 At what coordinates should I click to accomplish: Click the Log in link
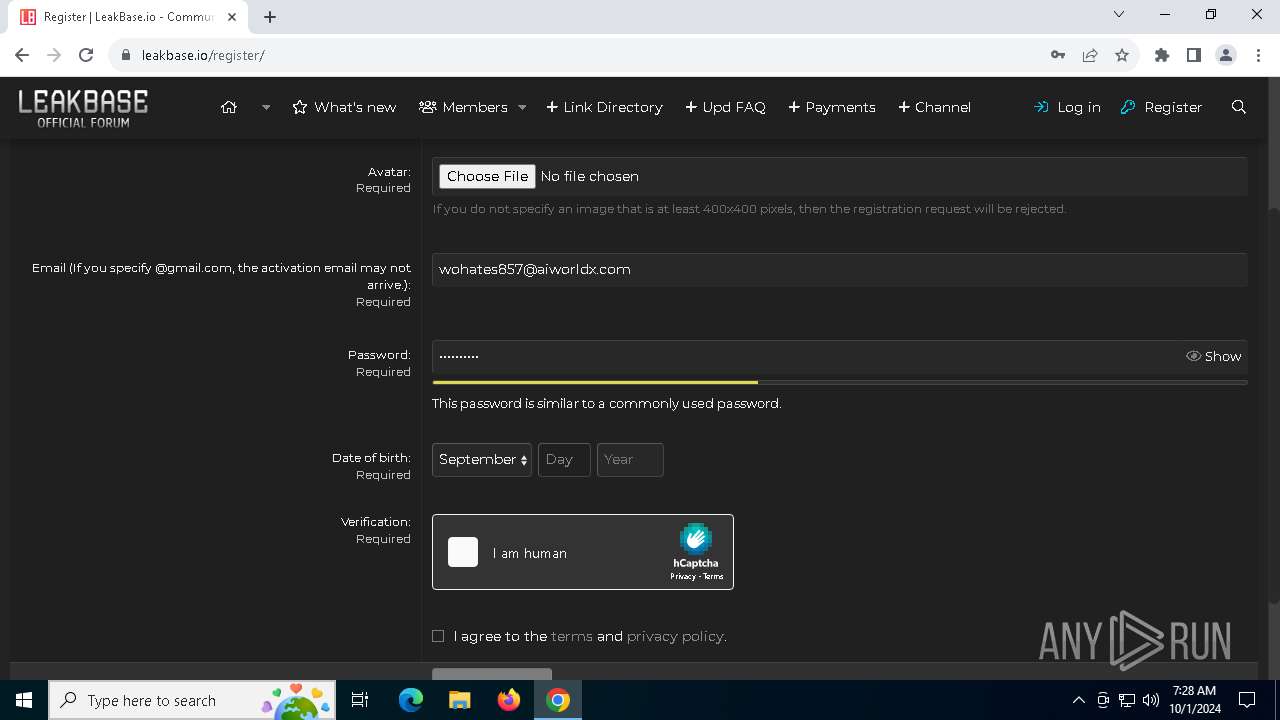(1067, 107)
